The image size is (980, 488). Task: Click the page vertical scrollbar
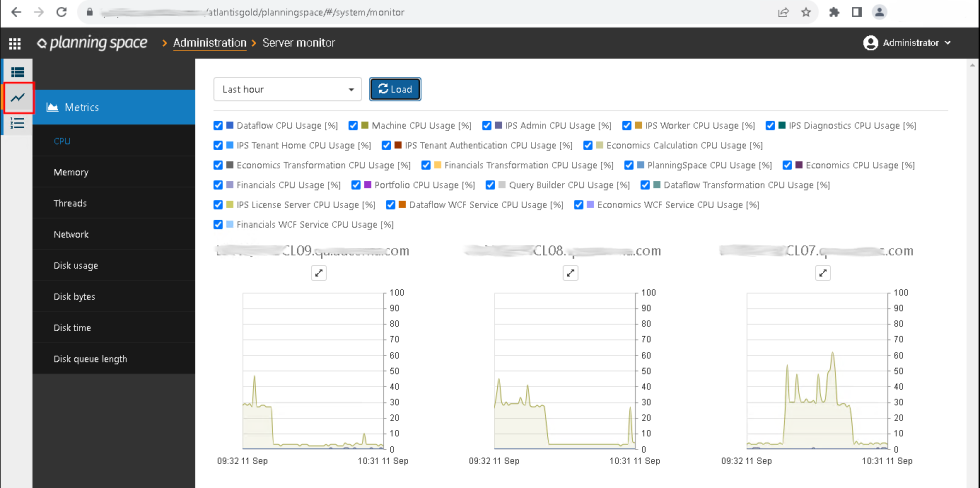[973, 273]
